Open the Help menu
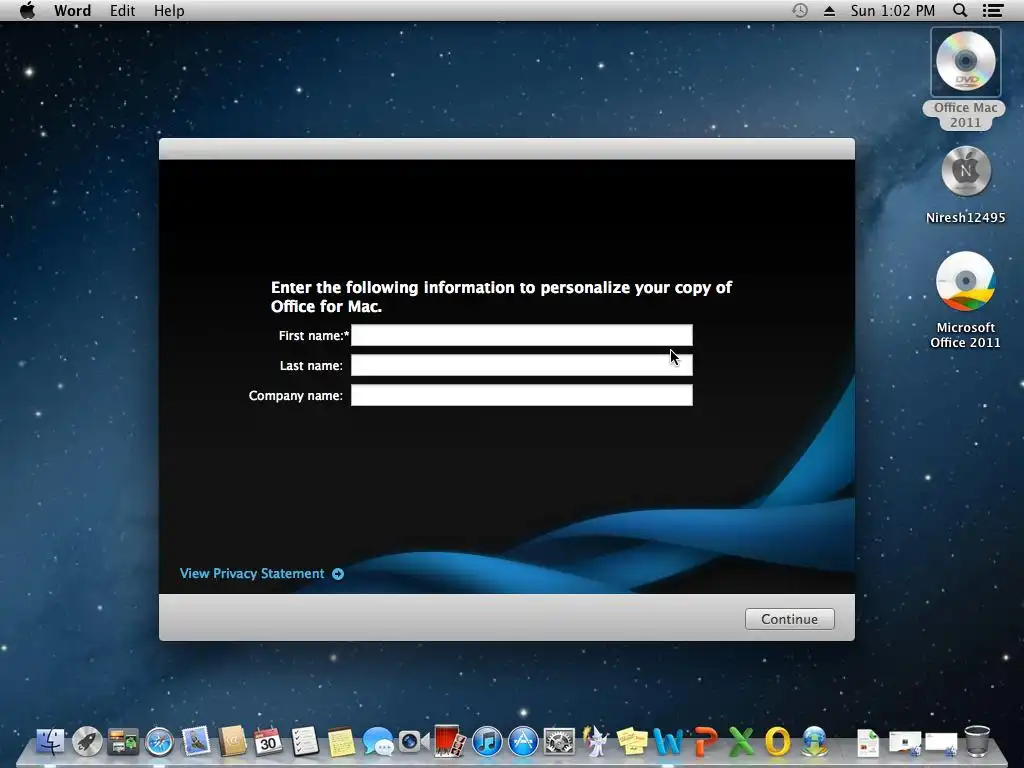1024x768 pixels. (169, 10)
